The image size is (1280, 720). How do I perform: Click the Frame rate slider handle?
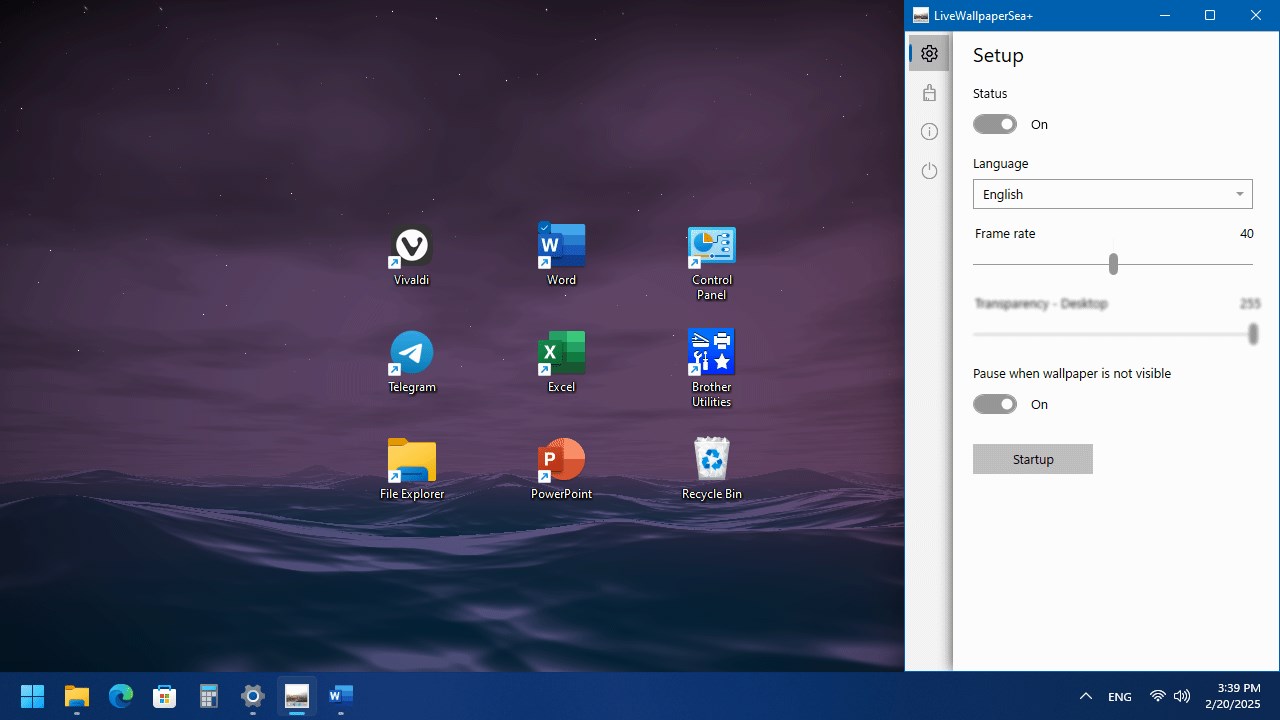click(x=1113, y=264)
